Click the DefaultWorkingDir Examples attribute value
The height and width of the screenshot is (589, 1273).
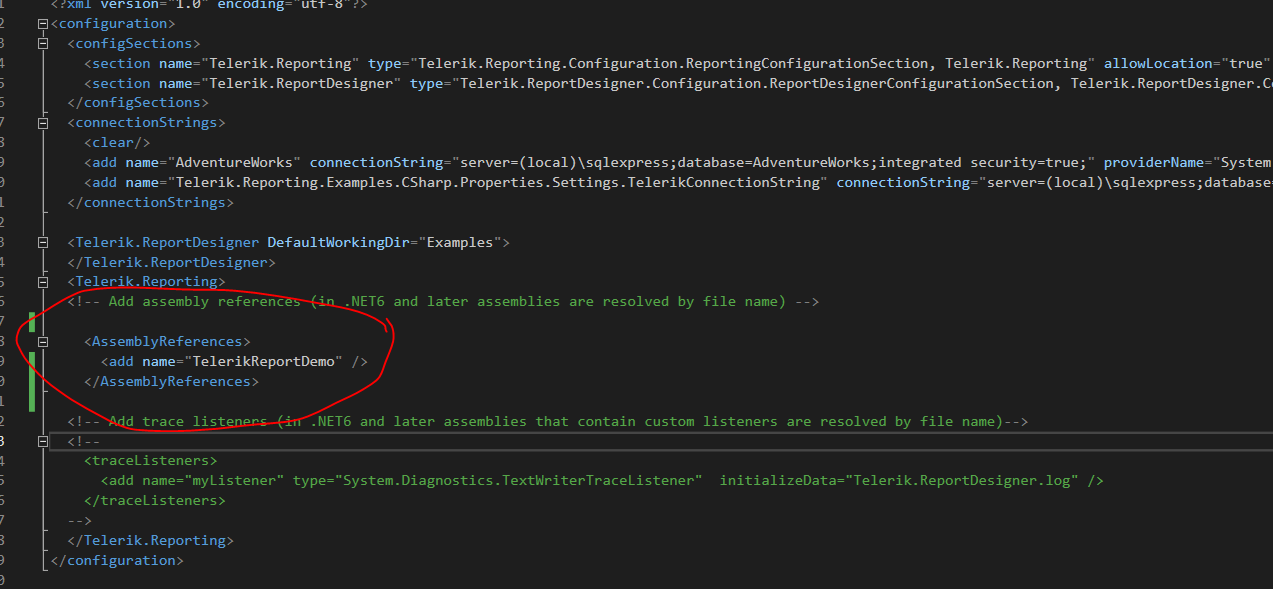point(462,242)
